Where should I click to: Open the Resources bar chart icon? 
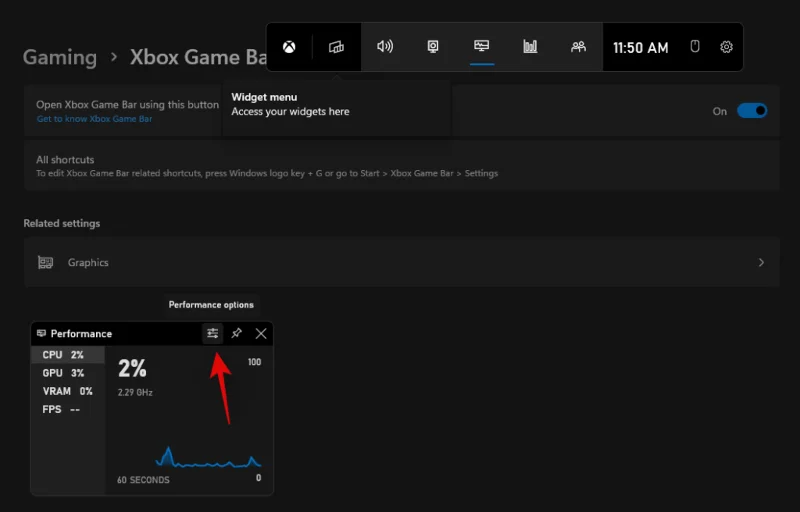[x=530, y=47]
